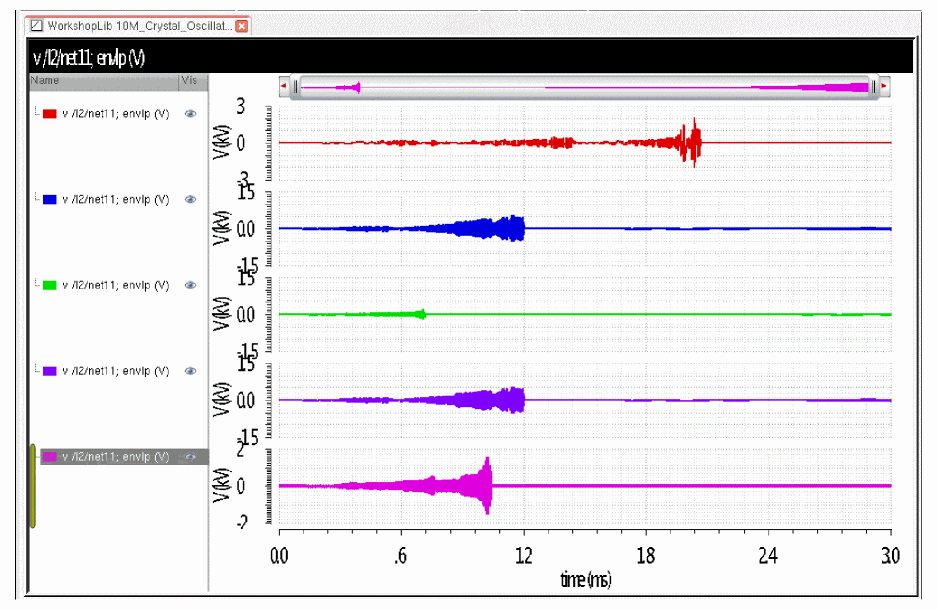938x610 pixels.
Task: Click the Name column header
Action: [x=103, y=82]
